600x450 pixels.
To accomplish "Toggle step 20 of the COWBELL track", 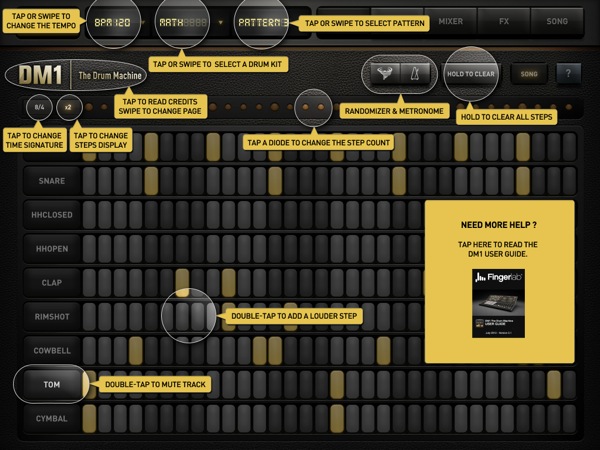I will tap(383, 351).
